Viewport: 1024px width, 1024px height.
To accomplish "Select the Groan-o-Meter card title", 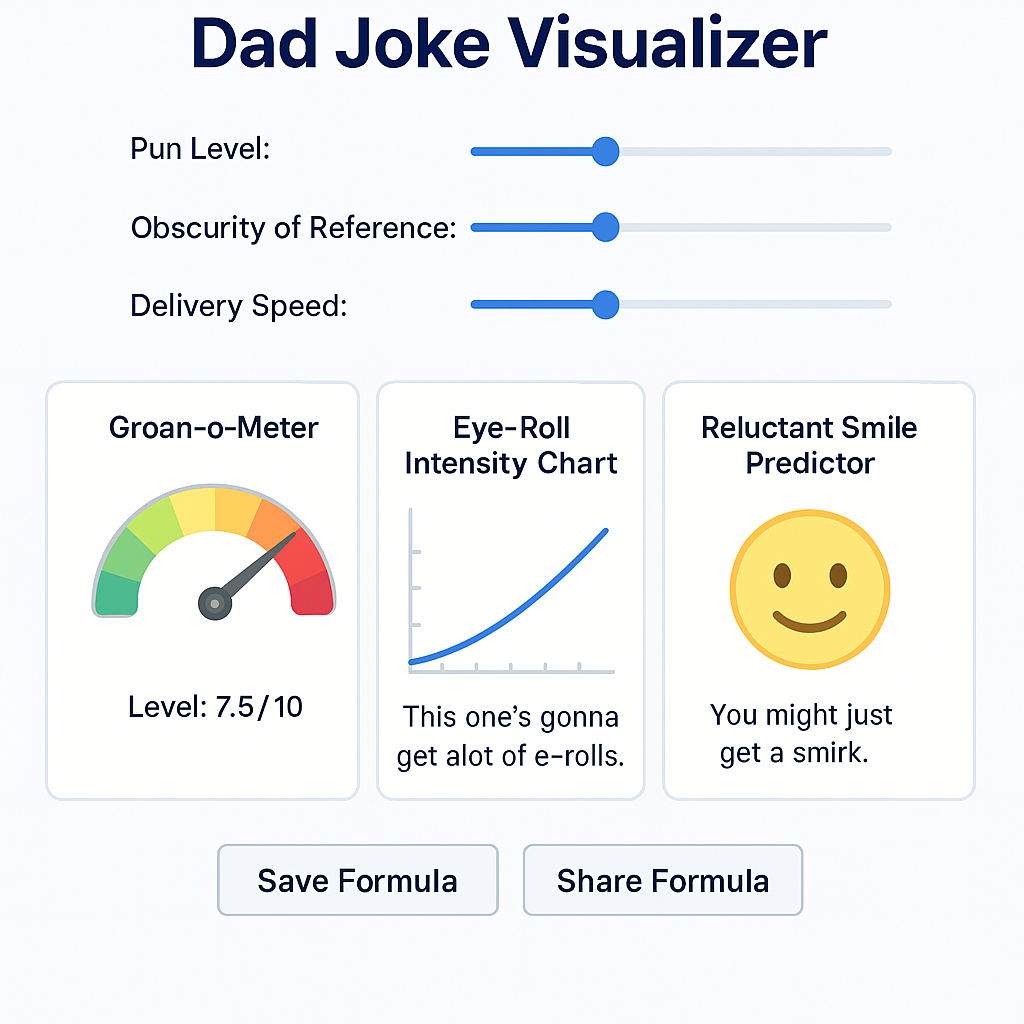I will click(x=213, y=428).
